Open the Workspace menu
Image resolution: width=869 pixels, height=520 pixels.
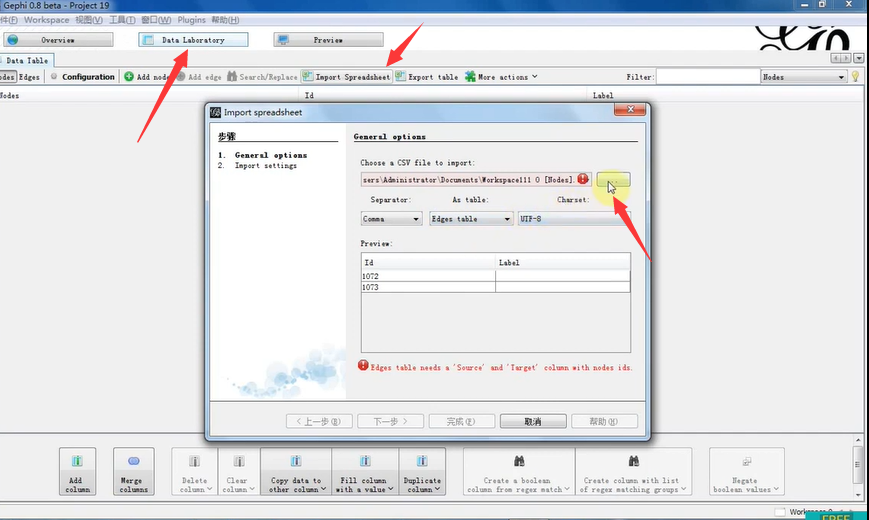click(47, 20)
